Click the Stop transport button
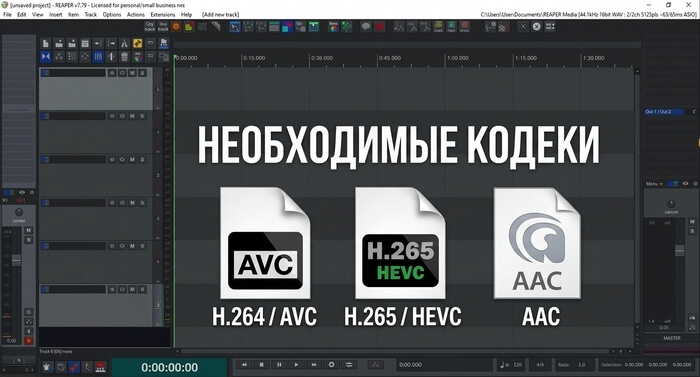Viewport: 700px width, 377px height. tap(262, 364)
